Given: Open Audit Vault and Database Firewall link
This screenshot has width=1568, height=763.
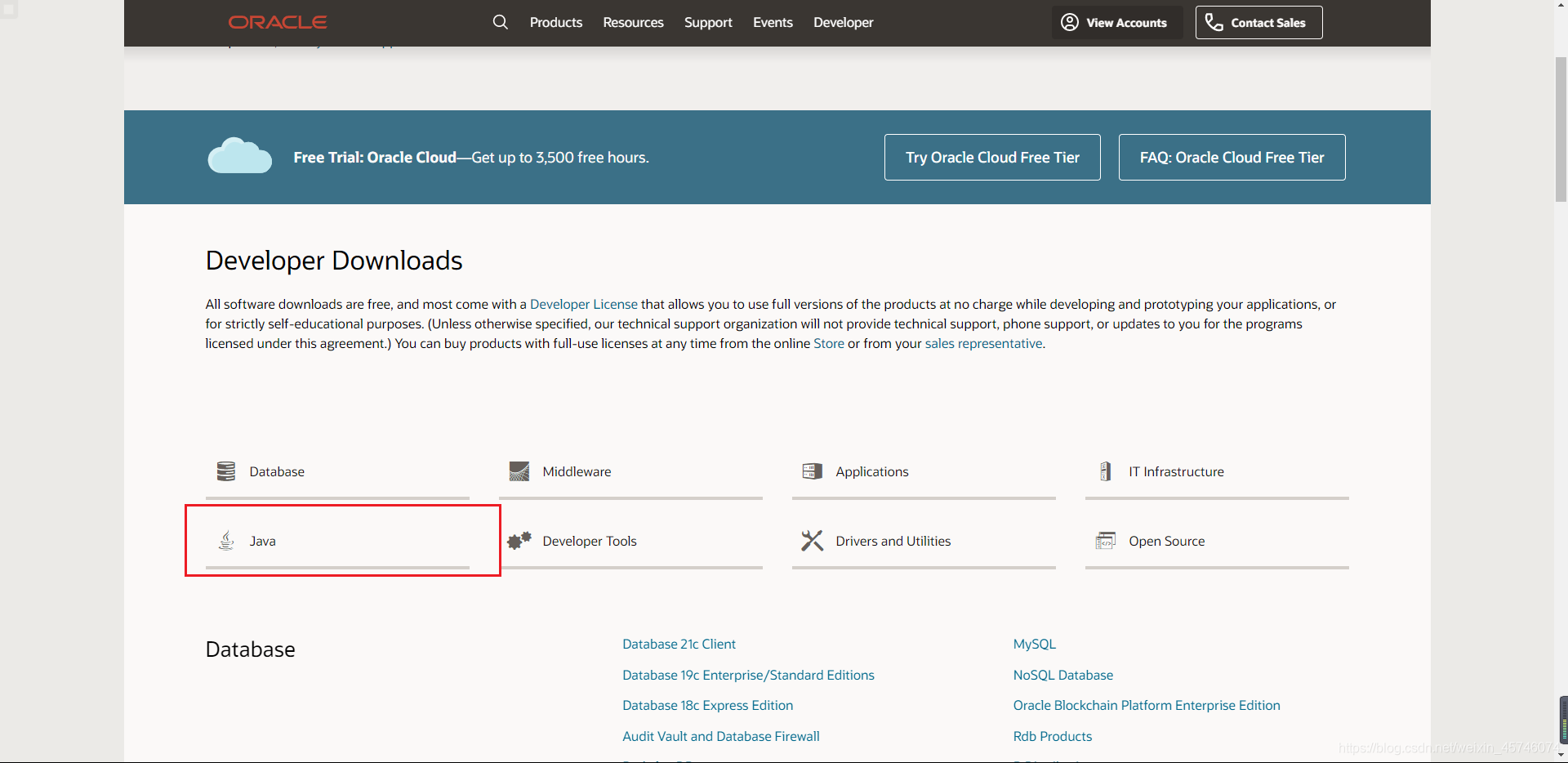Looking at the screenshot, I should tap(720, 736).
